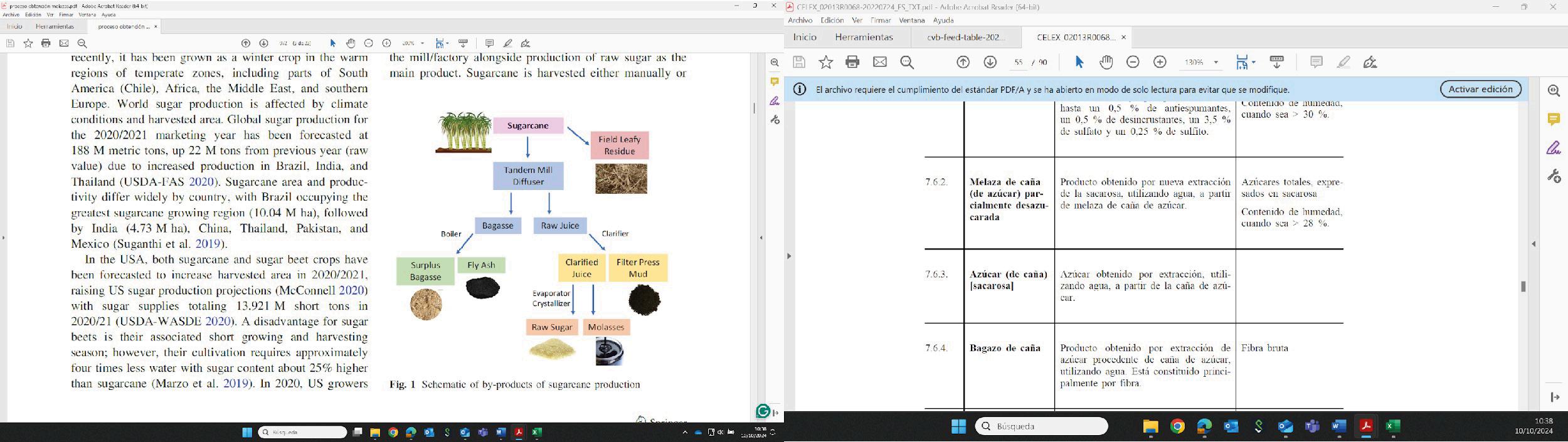Add a comment note in CELEX window toolbar
Viewport: 1568px width, 442px height.
1316,62
